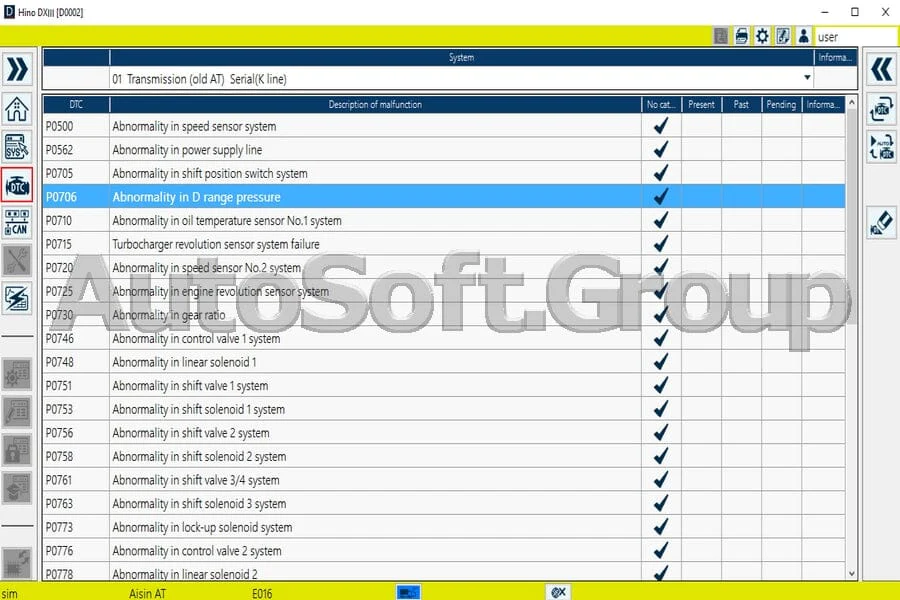This screenshot has width=900, height=600.
Task: Click the check mark in P0710 row
Action: [x=661, y=220]
